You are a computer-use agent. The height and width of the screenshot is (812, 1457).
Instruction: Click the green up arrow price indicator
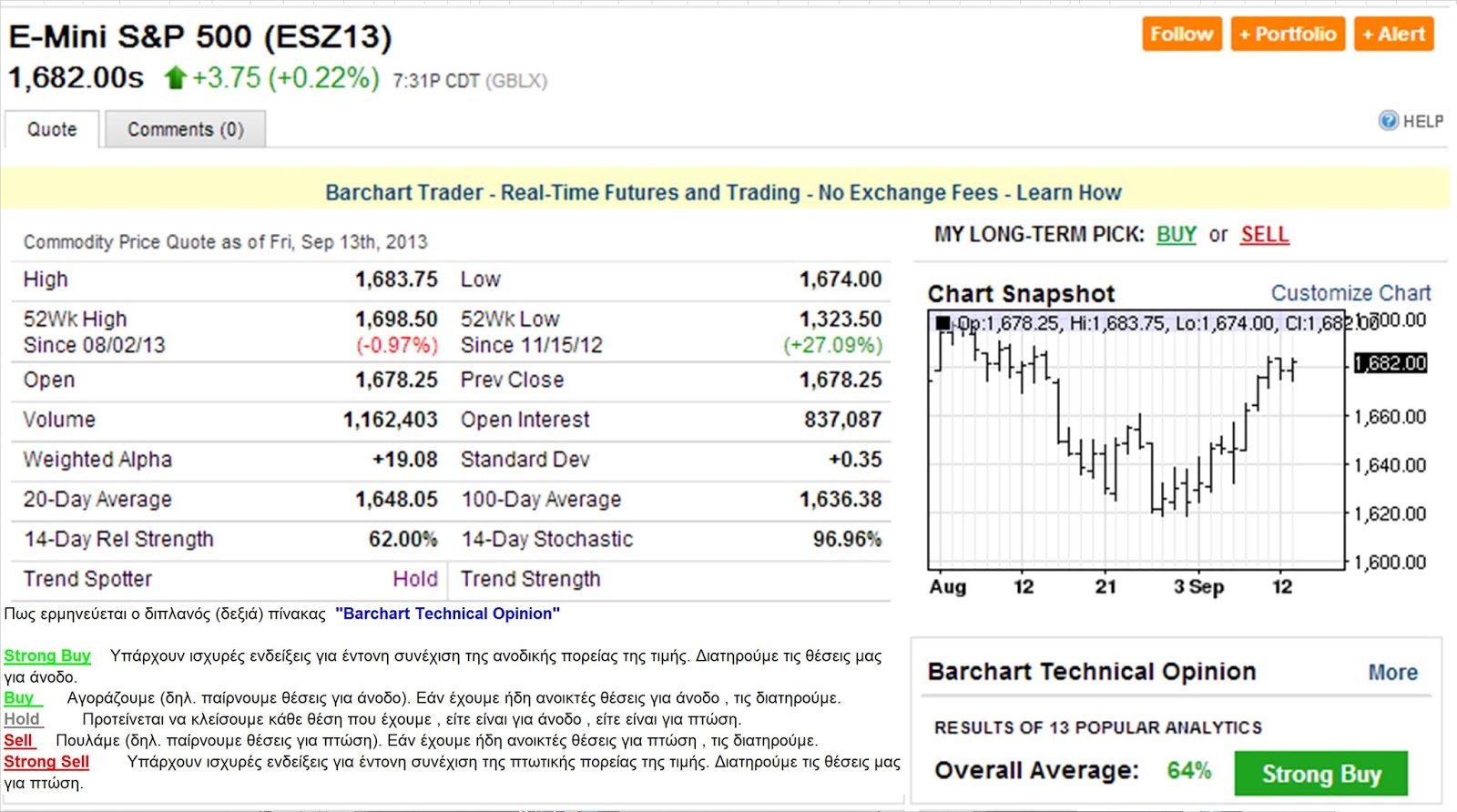point(175,78)
